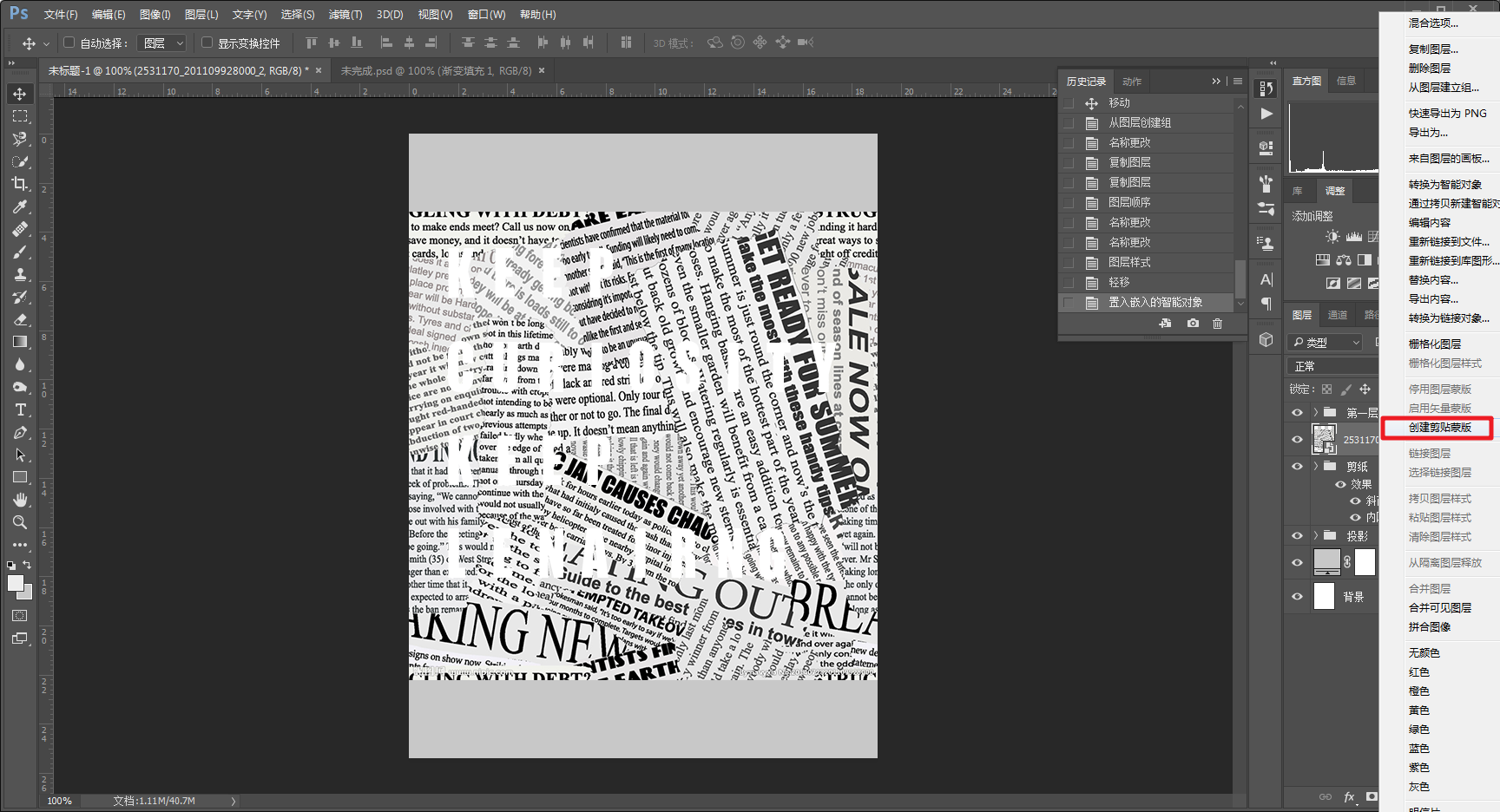1500x812 pixels.
Task: Open status bar info arrow
Action: coord(234,801)
